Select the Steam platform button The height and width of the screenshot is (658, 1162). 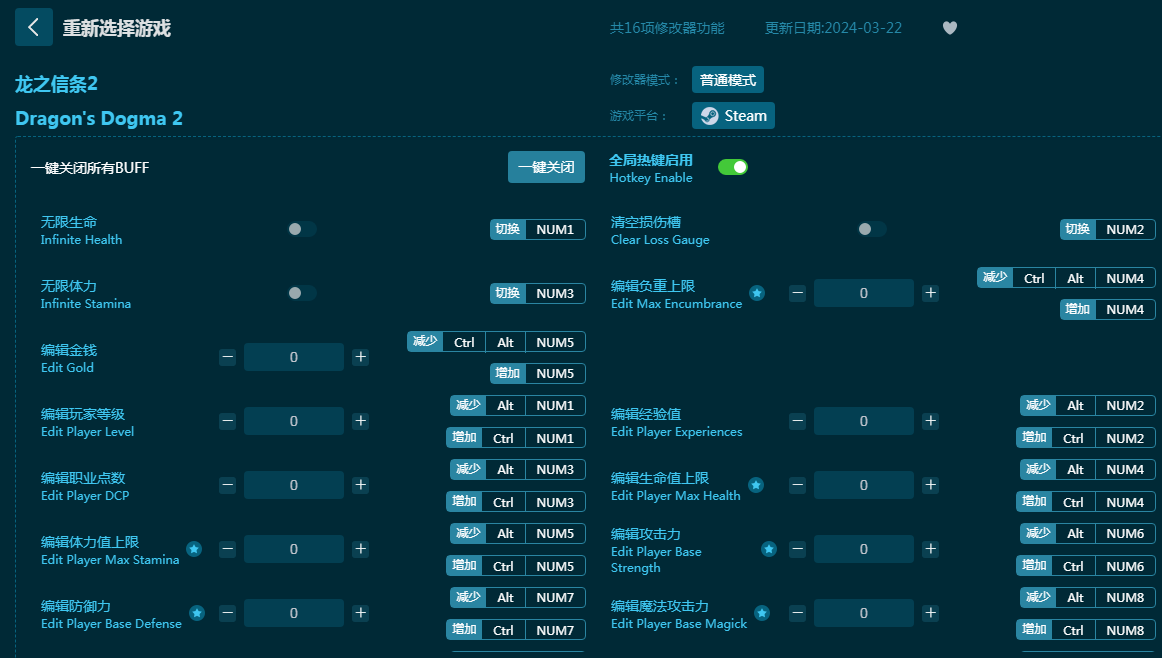[734, 116]
